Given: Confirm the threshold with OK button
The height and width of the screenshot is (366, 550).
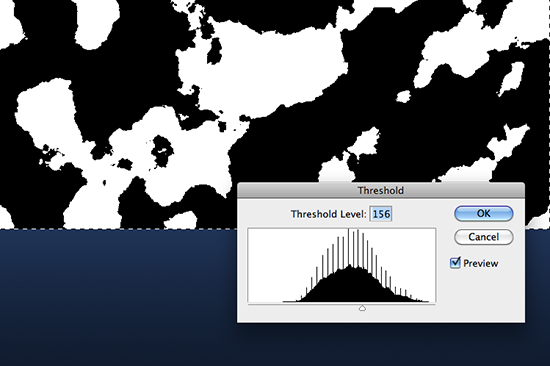Looking at the screenshot, I should point(484,213).
